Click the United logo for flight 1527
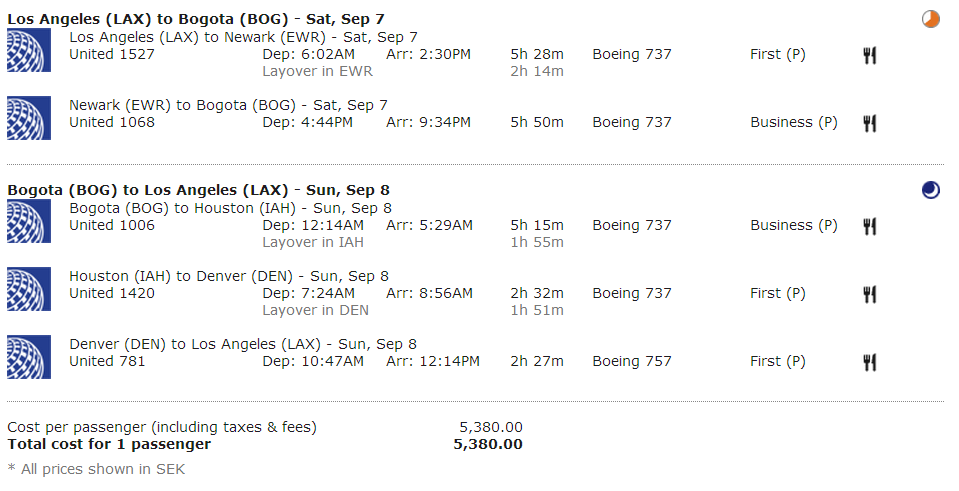 tap(28, 50)
